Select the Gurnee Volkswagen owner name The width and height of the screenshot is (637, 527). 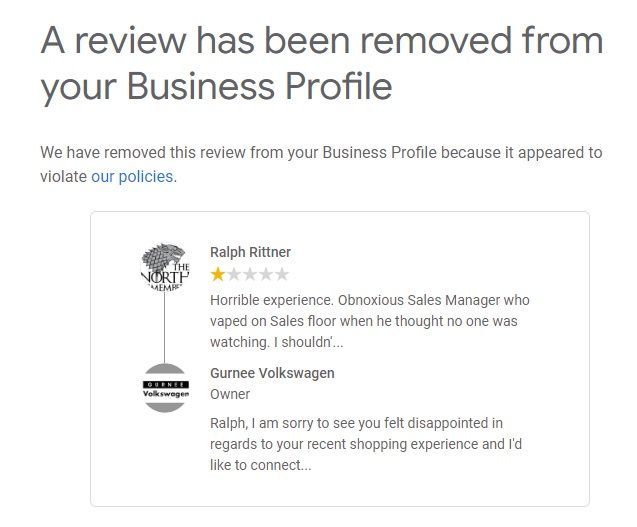tap(272, 373)
